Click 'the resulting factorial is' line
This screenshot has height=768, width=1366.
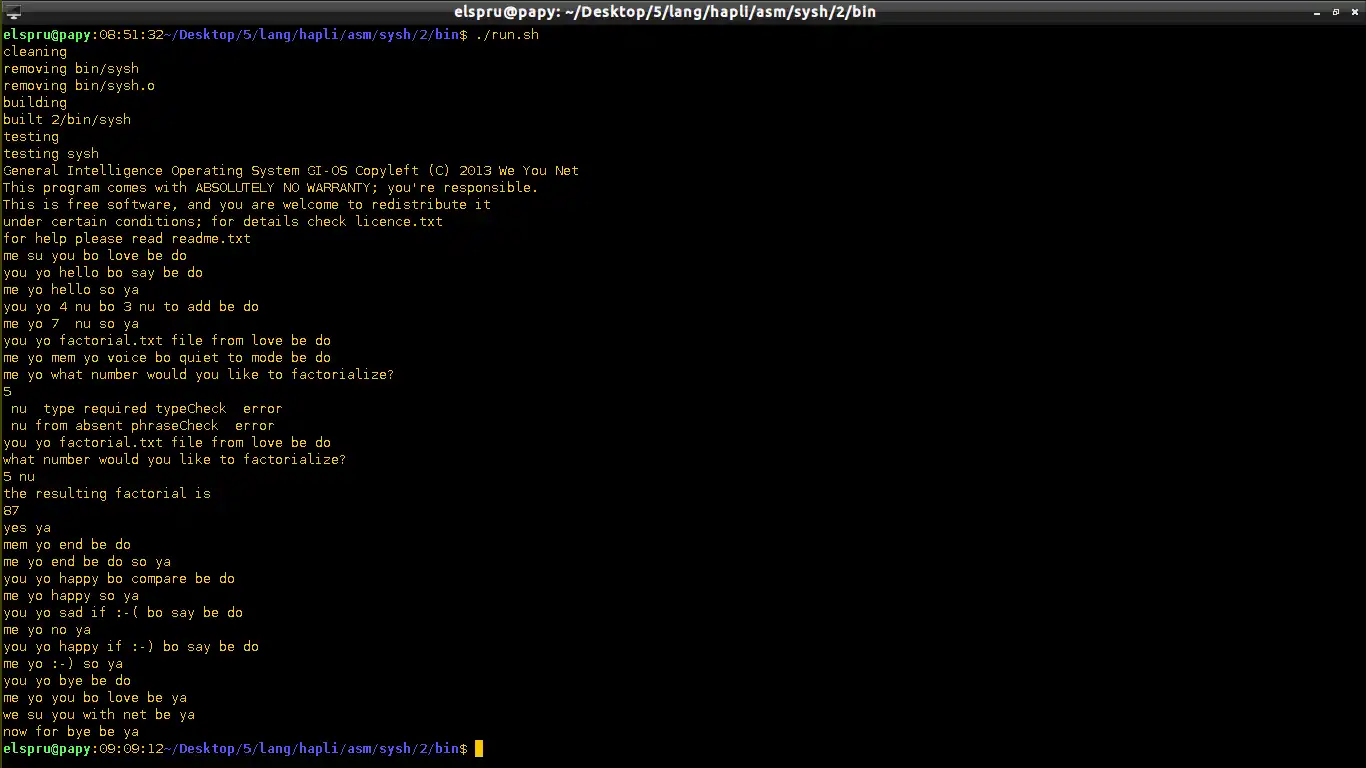pyautogui.click(x=107, y=494)
